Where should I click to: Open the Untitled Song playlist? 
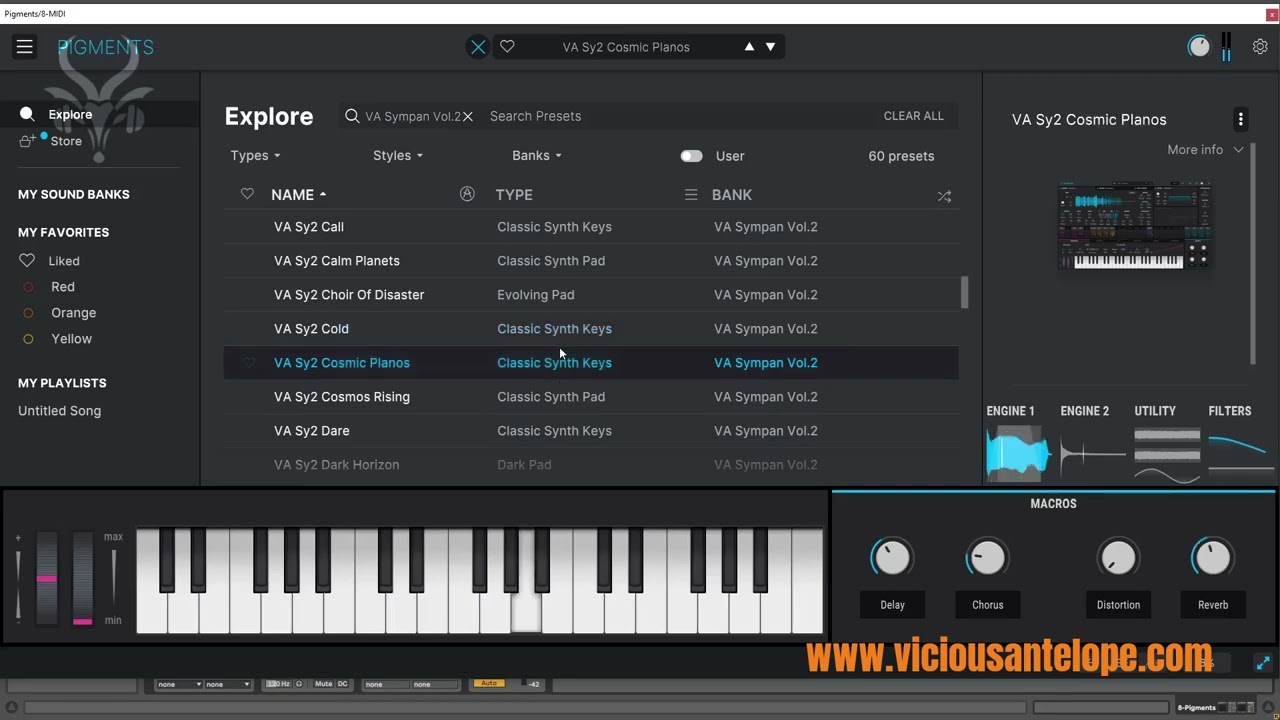click(59, 411)
